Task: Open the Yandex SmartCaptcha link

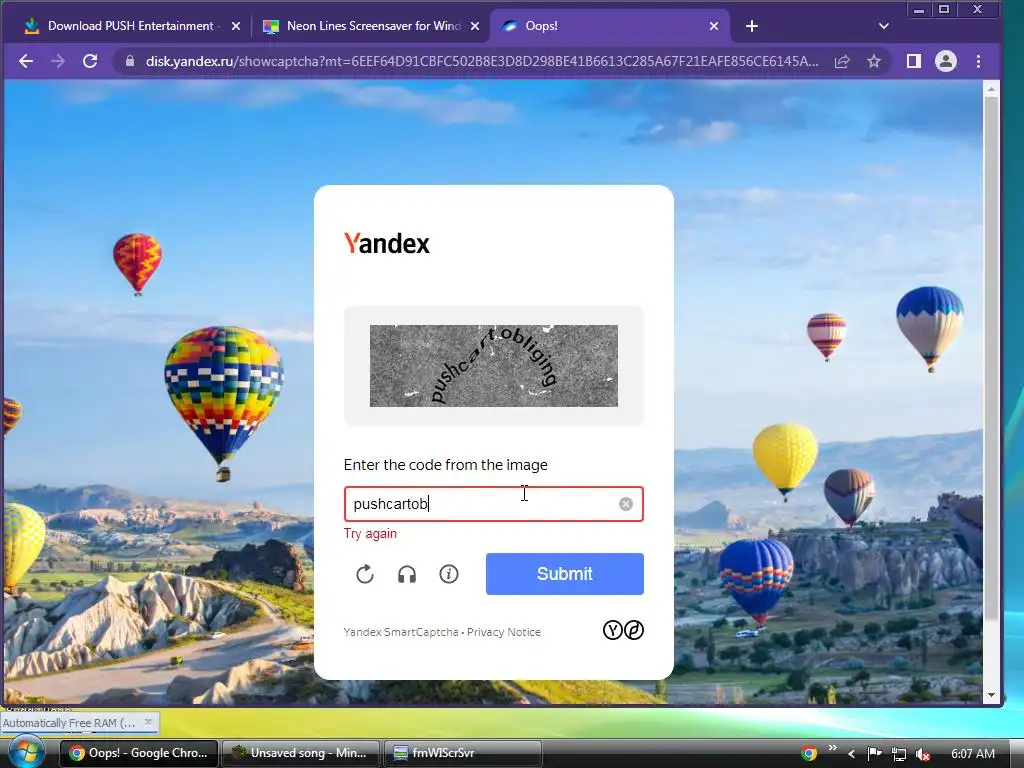Action: click(x=401, y=632)
